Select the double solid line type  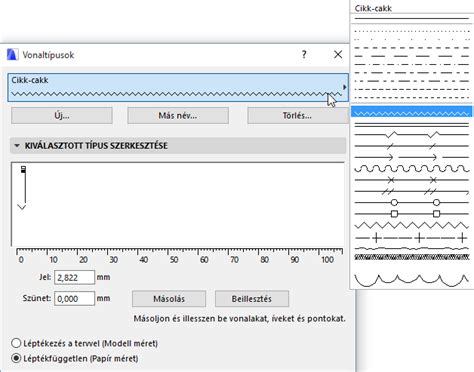pyautogui.click(x=412, y=125)
